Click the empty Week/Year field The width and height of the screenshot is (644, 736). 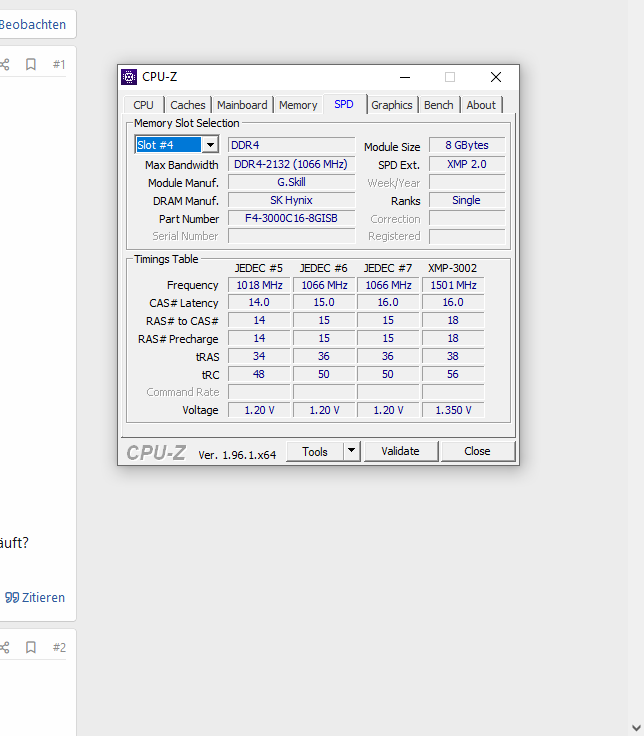467,182
